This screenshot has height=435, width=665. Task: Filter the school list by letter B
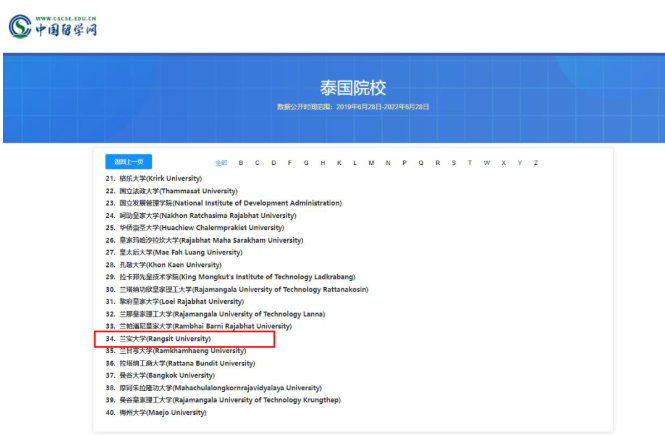[x=241, y=163]
